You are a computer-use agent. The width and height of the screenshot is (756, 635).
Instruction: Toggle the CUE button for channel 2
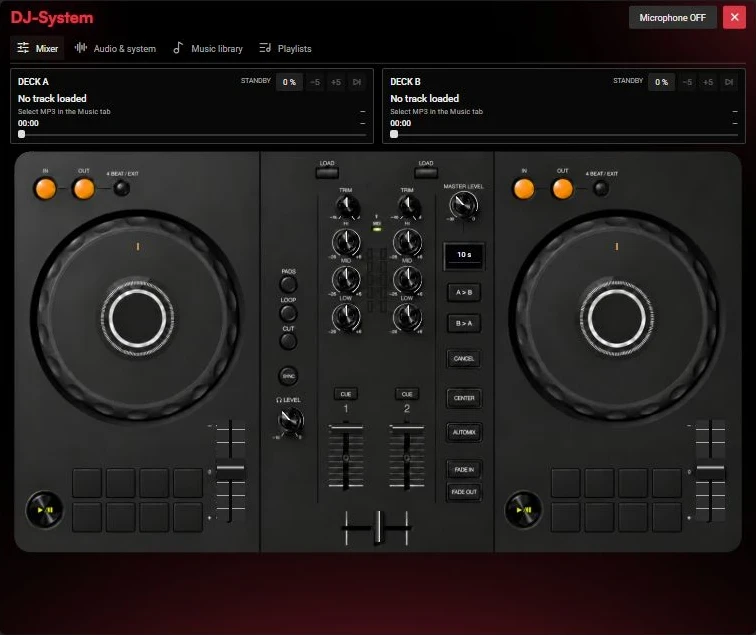tap(407, 394)
